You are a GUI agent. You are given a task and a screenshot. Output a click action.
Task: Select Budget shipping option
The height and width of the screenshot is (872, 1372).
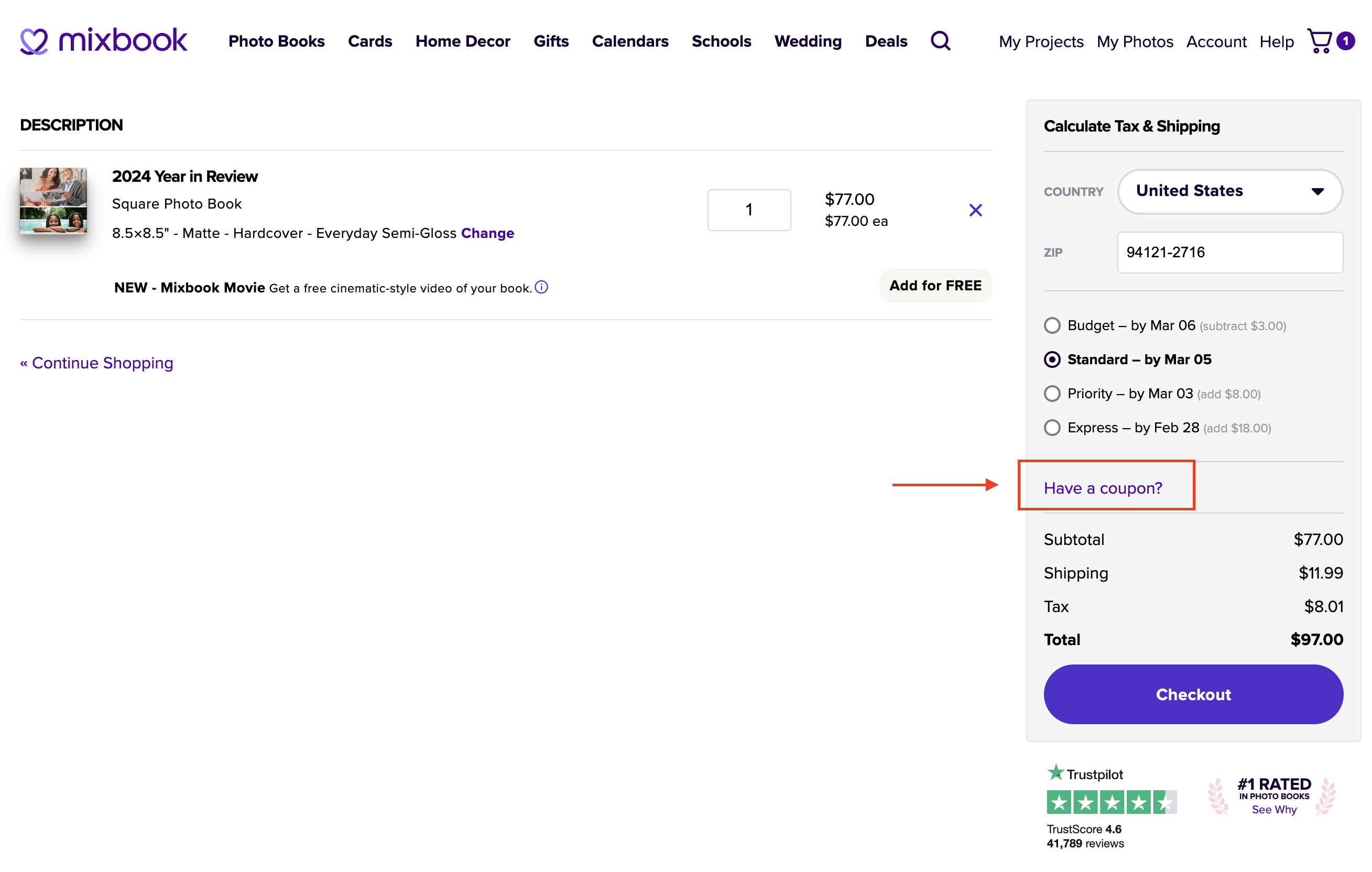coord(1052,325)
